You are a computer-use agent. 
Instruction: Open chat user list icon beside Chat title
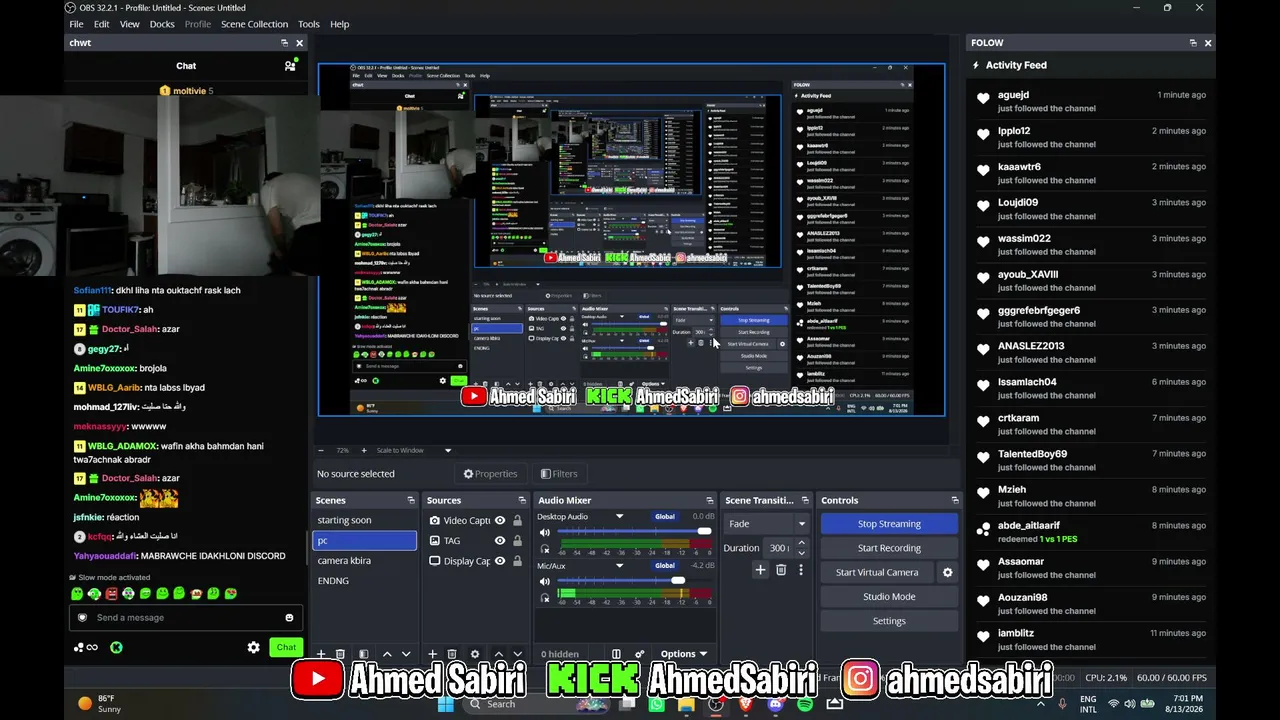(x=290, y=66)
